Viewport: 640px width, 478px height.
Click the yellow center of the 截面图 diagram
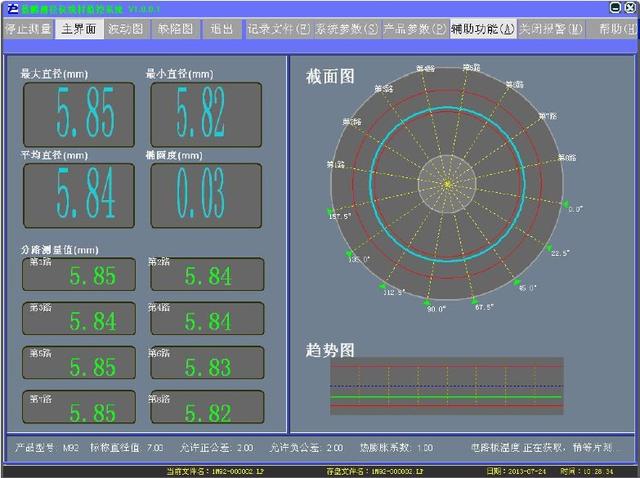pos(447,183)
